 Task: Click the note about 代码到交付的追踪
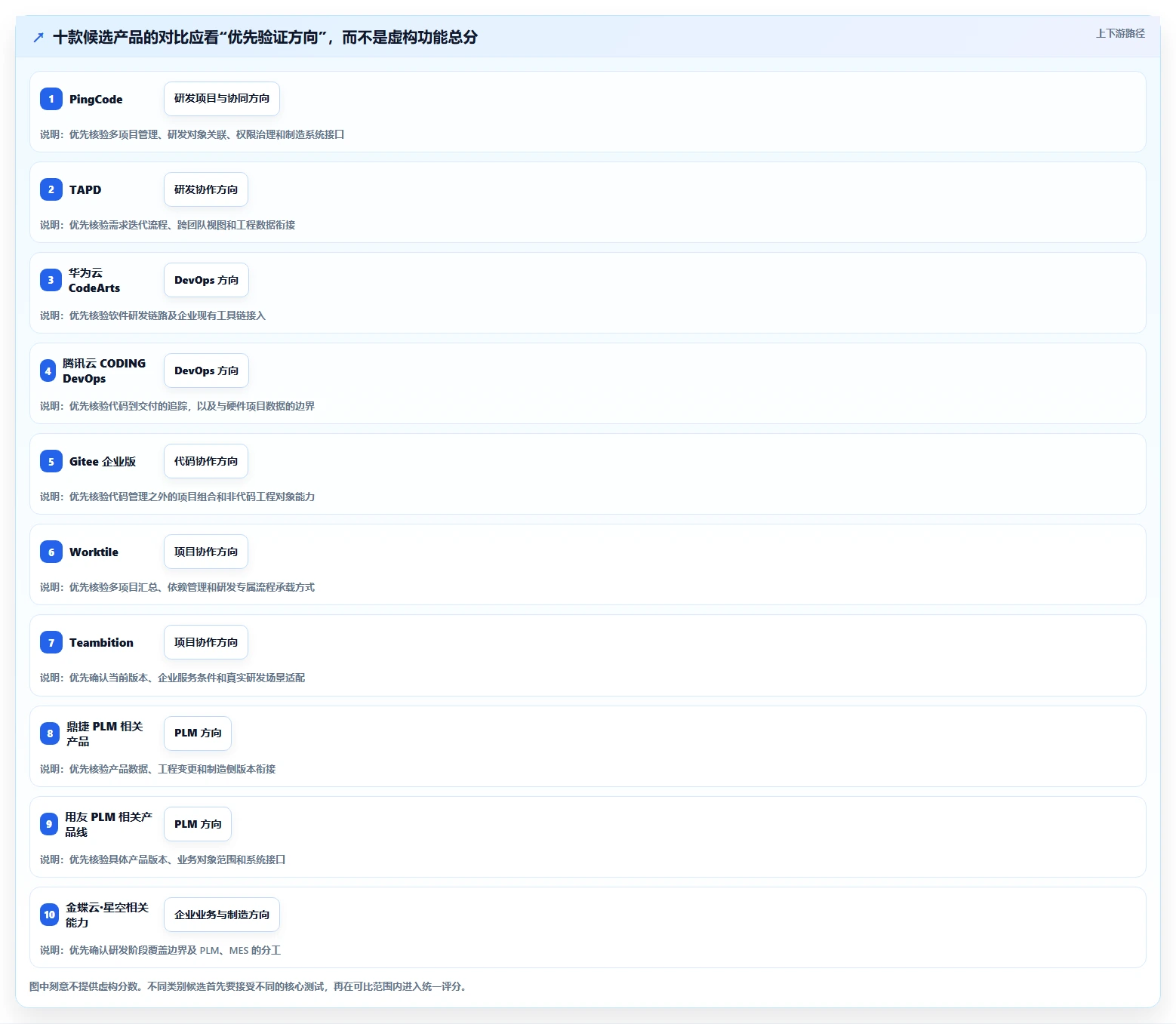pos(177,406)
